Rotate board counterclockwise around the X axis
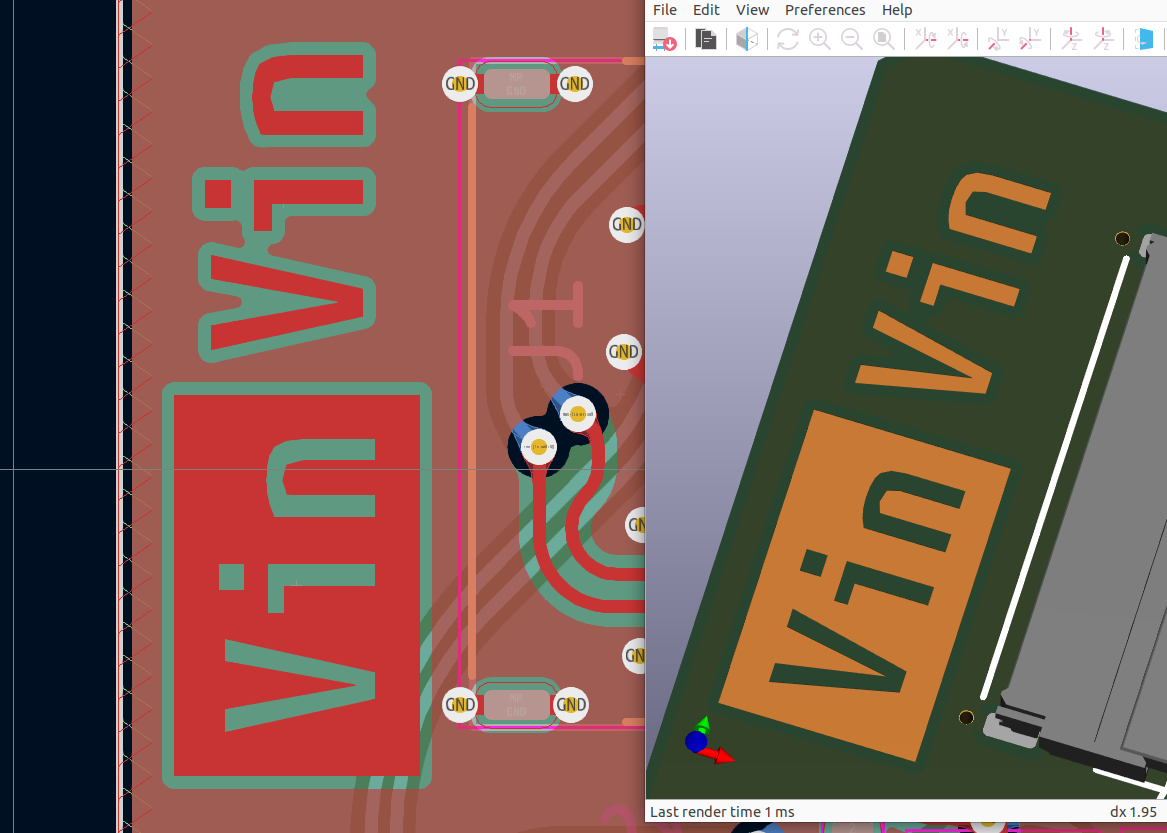This screenshot has width=1167, height=833. pos(958,39)
